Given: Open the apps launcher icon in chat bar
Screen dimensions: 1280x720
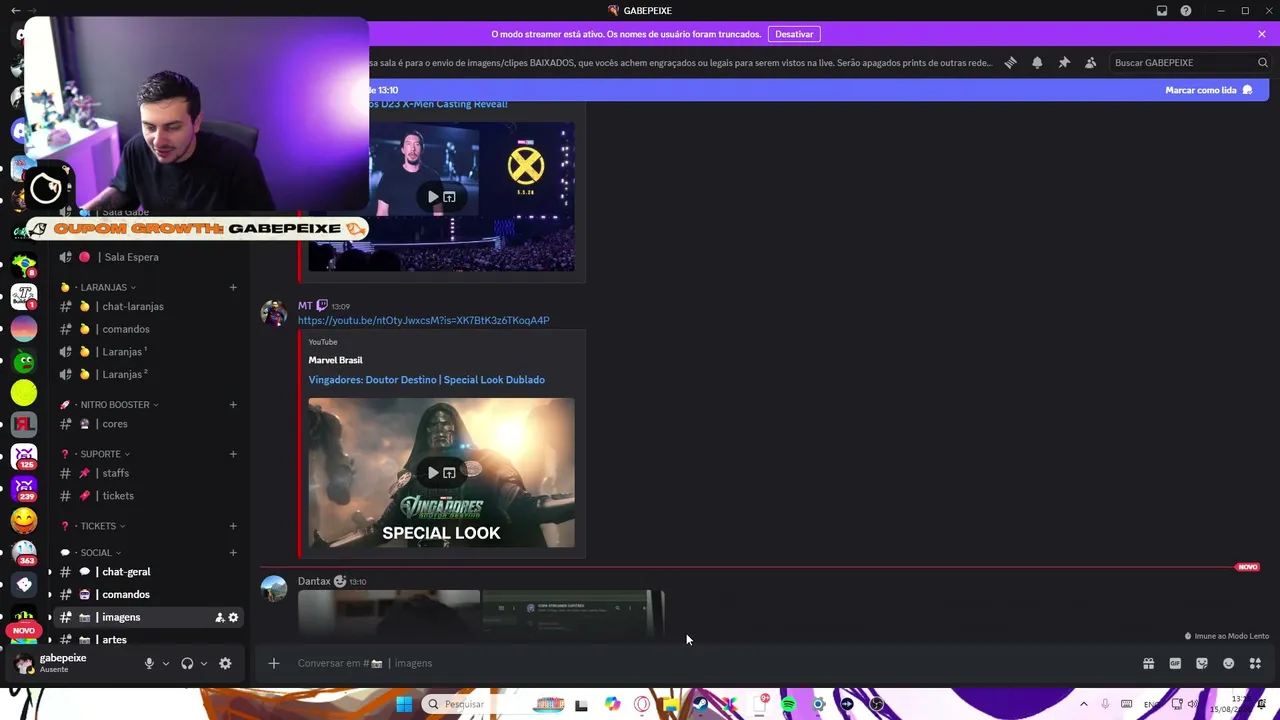Looking at the screenshot, I should [1255, 663].
